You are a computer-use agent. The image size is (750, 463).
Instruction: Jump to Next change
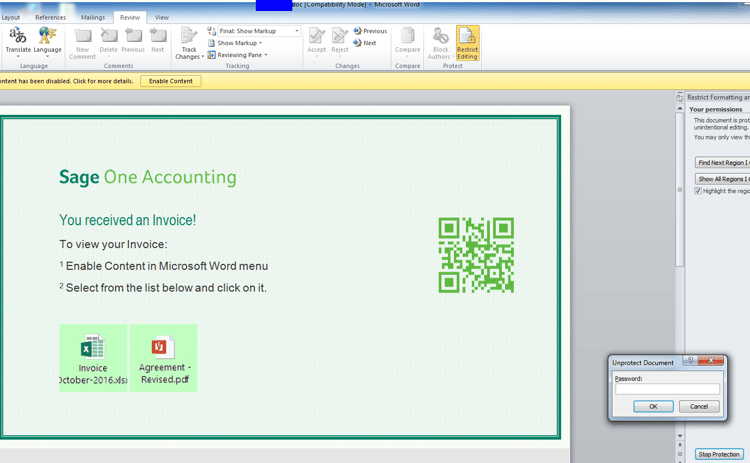[365, 43]
